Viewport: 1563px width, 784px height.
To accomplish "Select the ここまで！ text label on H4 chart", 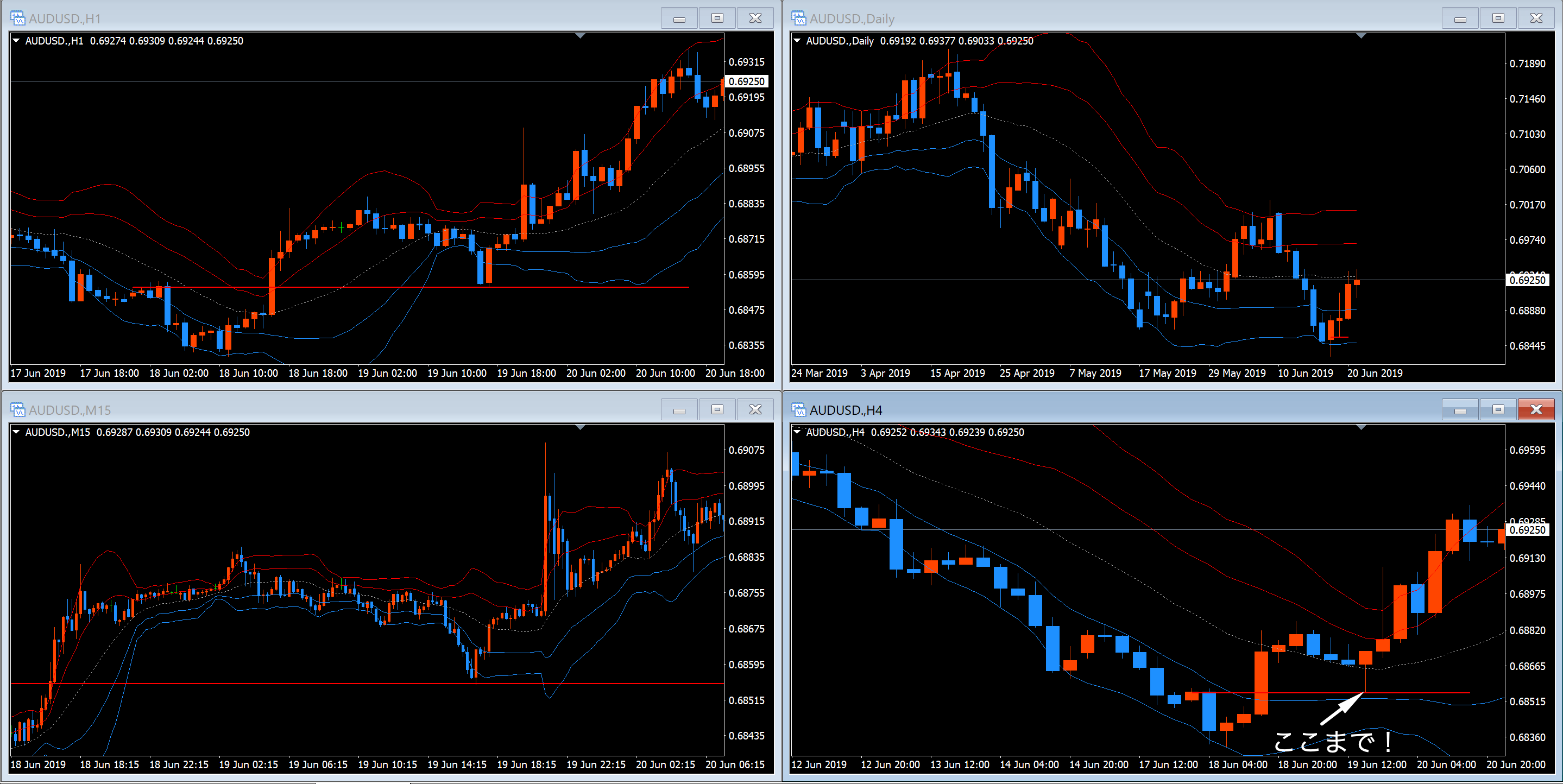I will click(1332, 741).
